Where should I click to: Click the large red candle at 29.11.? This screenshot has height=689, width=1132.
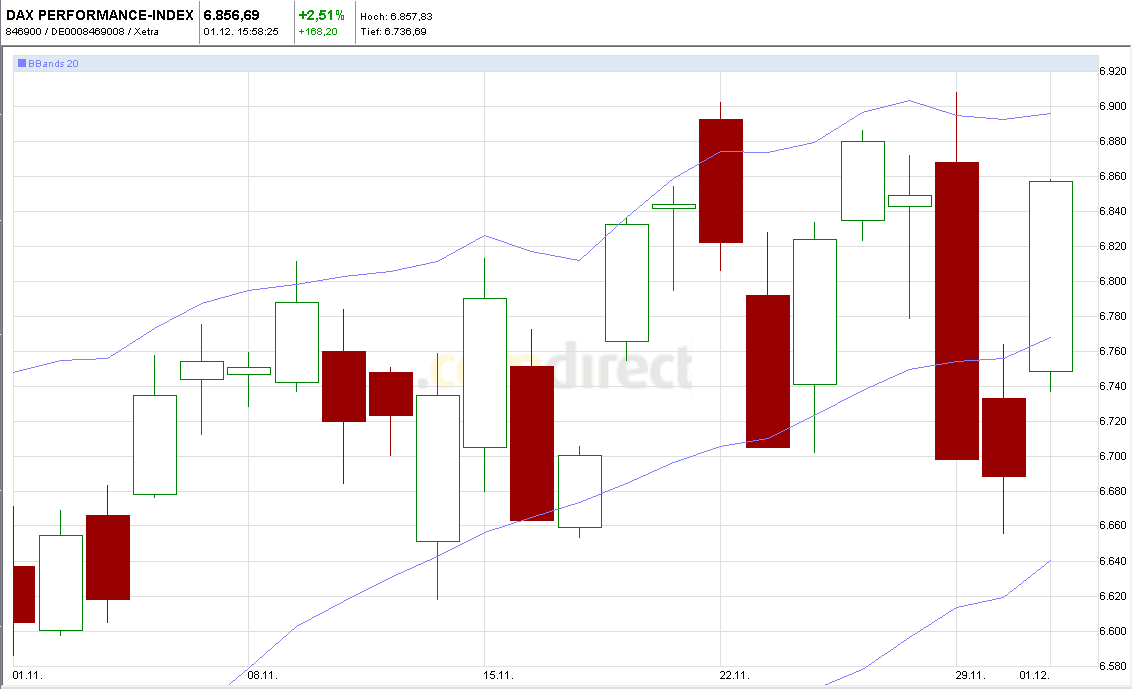click(x=957, y=310)
